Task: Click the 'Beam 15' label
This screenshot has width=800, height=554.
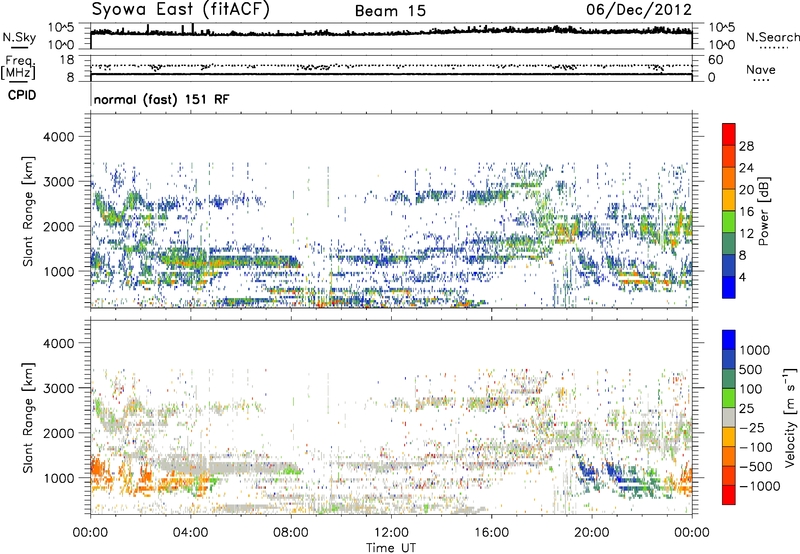Action: tap(390, 11)
